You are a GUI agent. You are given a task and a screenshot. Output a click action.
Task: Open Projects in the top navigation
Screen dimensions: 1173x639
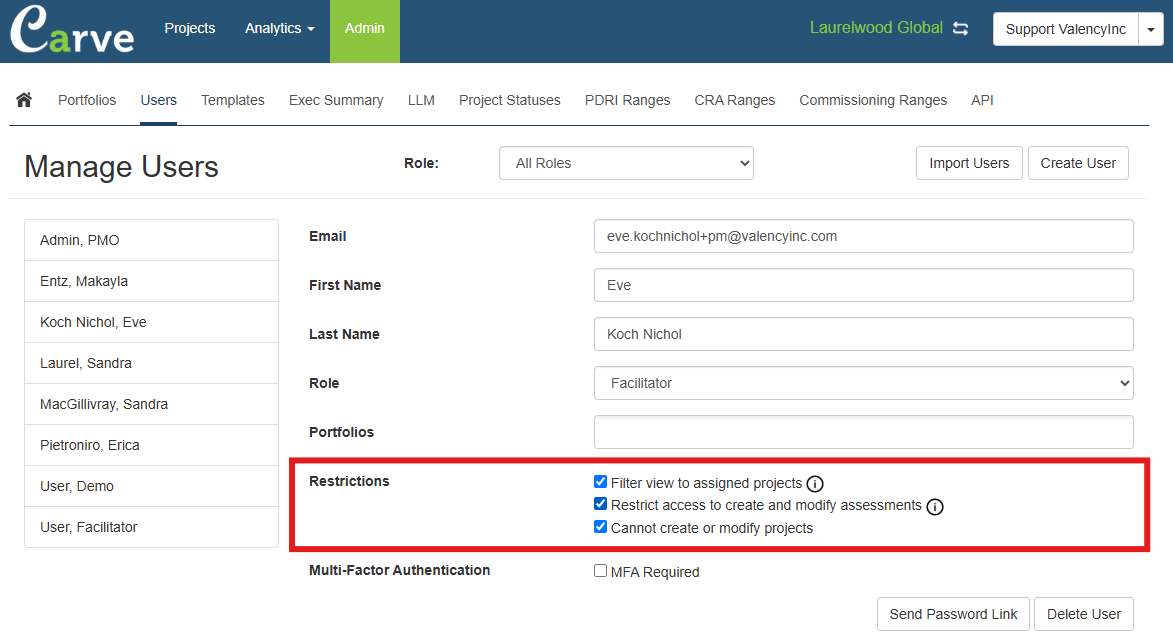pyautogui.click(x=190, y=29)
